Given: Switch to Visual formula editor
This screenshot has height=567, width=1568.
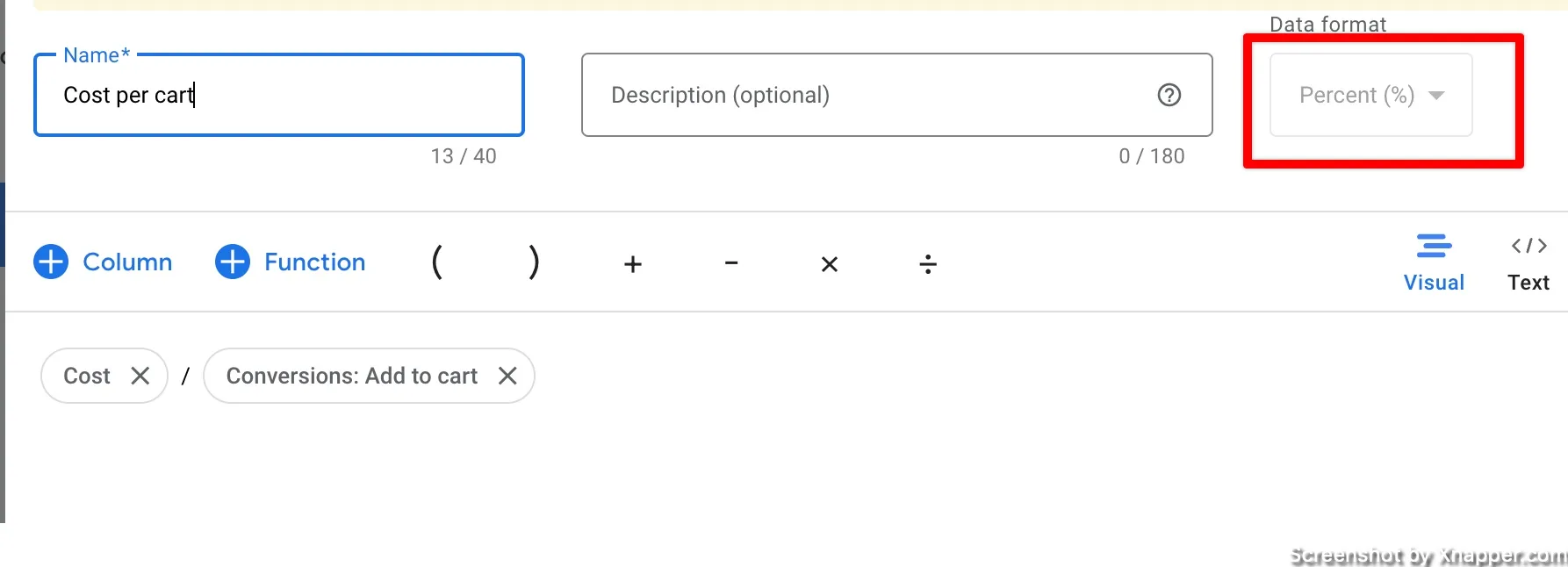Looking at the screenshot, I should click(1434, 262).
